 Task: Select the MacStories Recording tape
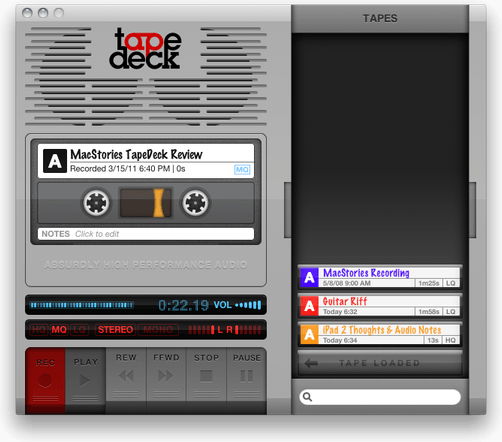click(380, 277)
